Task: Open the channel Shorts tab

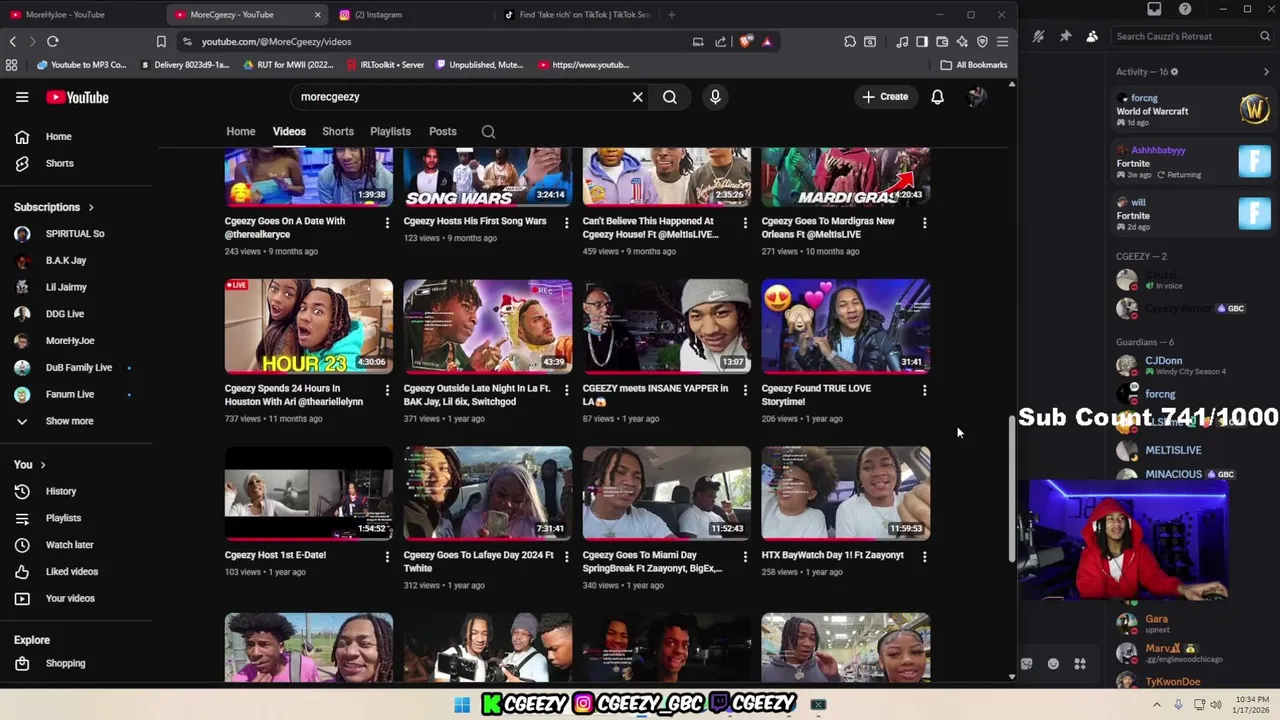Action: pos(338,132)
